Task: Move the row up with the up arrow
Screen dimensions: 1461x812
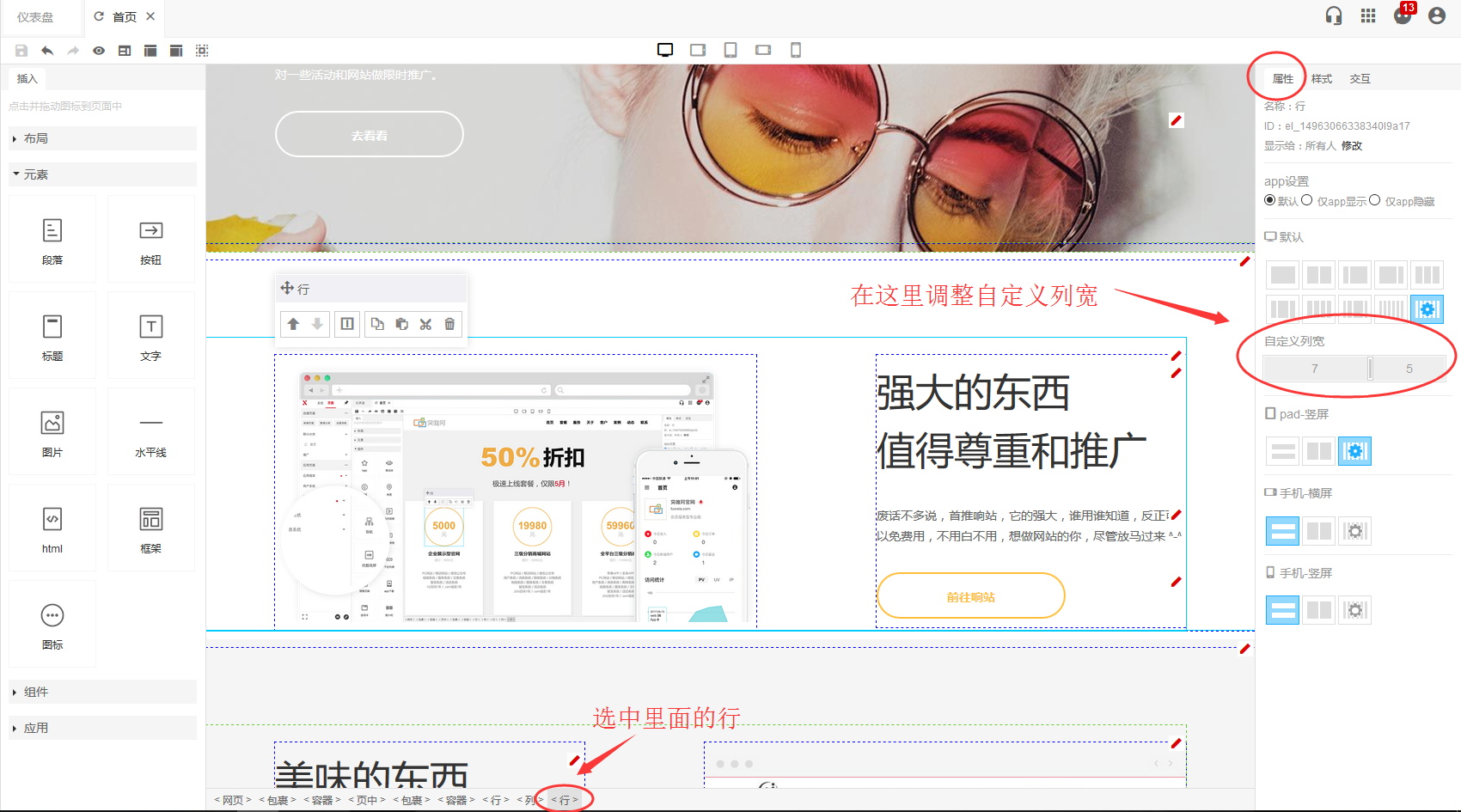Action: pyautogui.click(x=293, y=324)
